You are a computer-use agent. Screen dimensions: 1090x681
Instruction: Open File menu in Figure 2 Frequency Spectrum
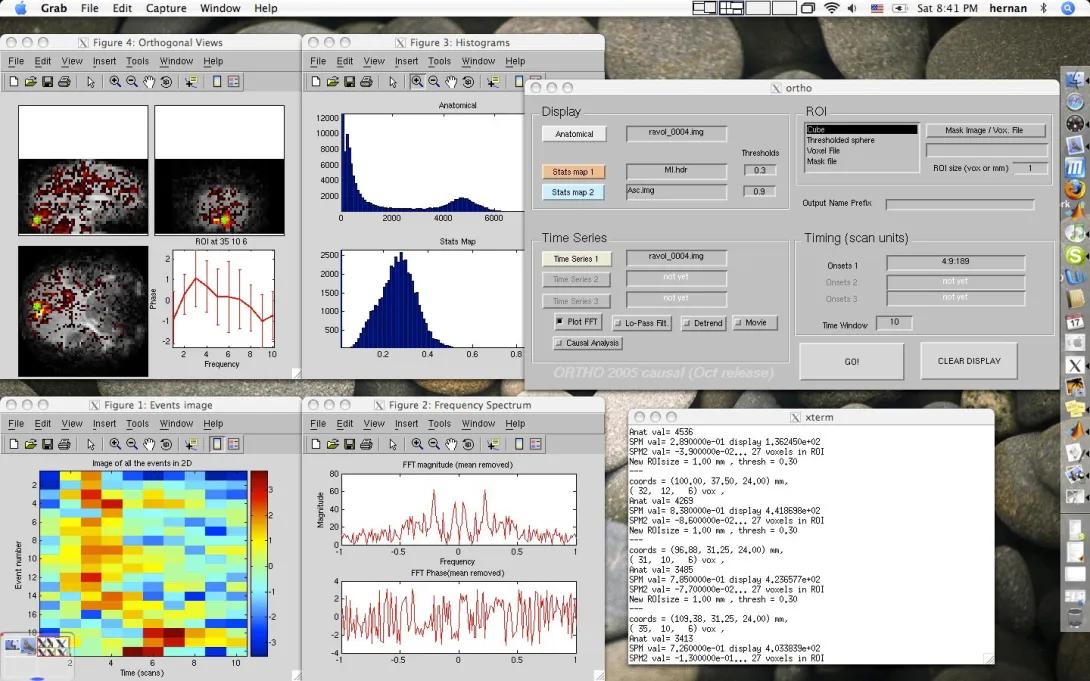pyautogui.click(x=318, y=423)
